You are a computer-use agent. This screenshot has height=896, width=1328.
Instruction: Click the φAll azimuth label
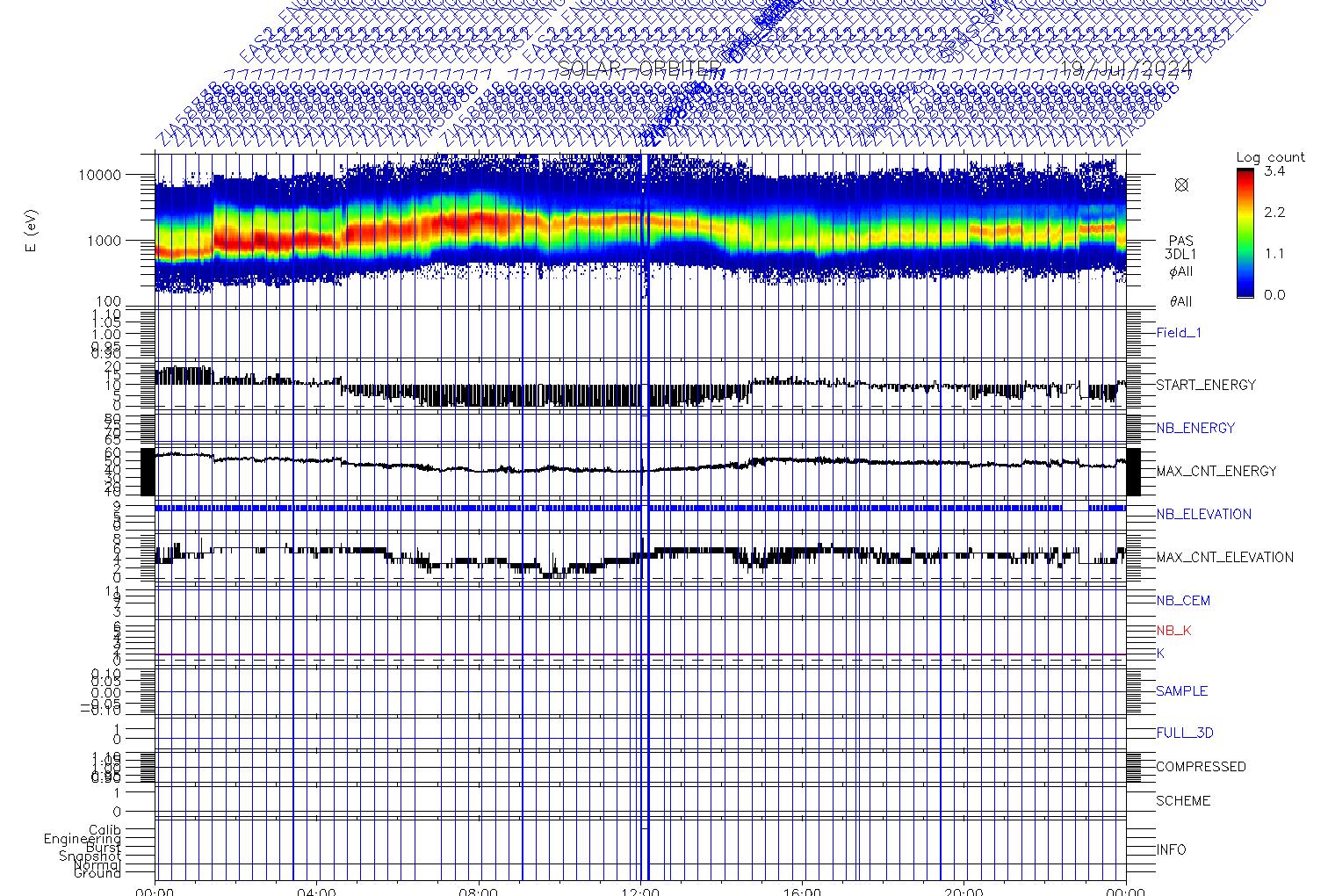(1181, 271)
